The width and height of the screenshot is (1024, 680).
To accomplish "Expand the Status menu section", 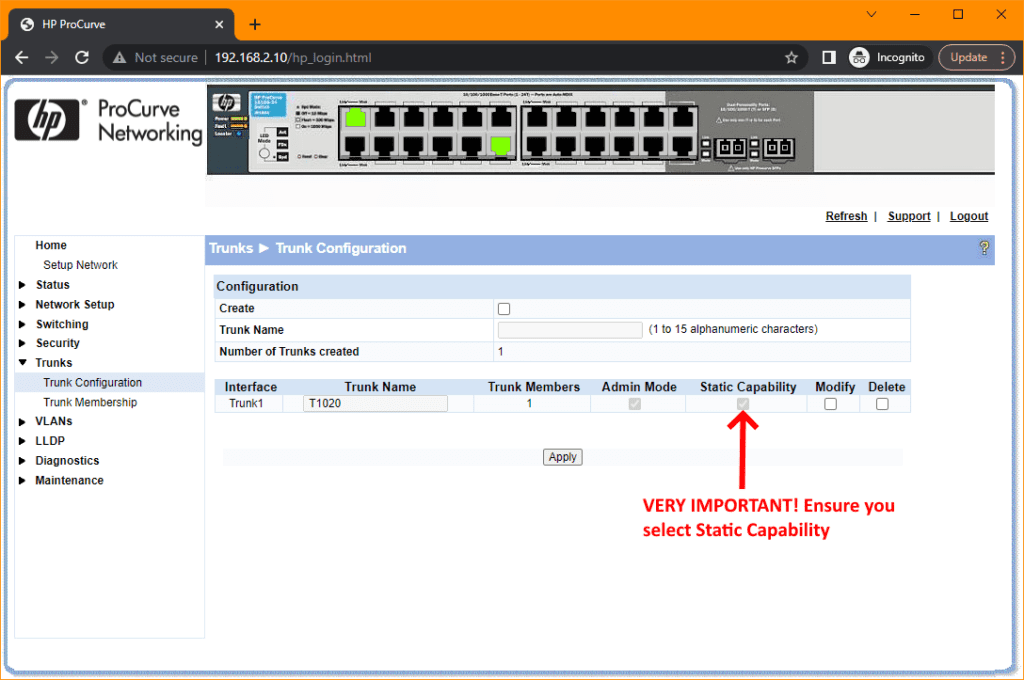I will pyautogui.click(x=22, y=285).
